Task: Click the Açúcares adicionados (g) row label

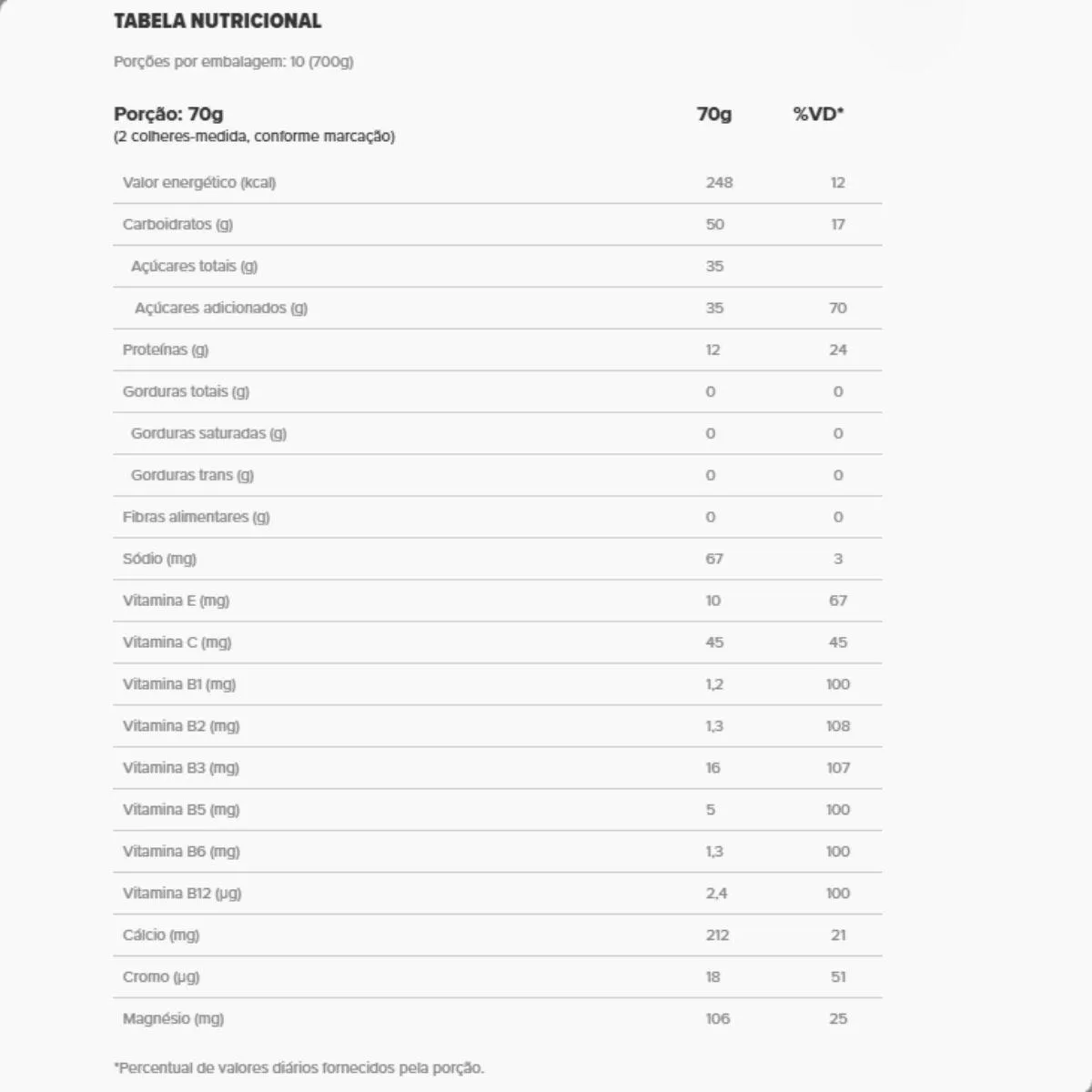Action: (x=221, y=308)
